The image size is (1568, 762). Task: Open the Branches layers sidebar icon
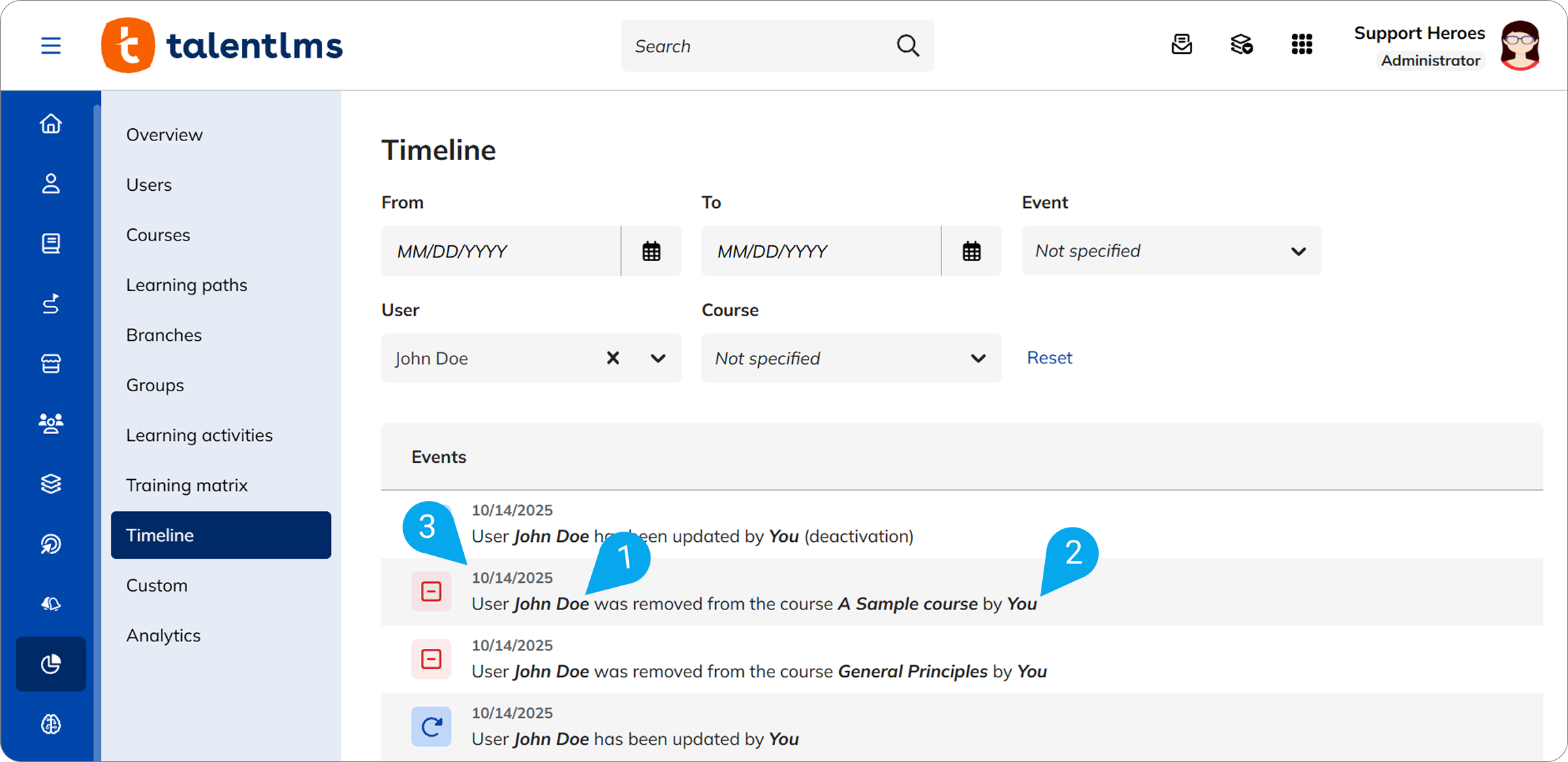coord(51,484)
